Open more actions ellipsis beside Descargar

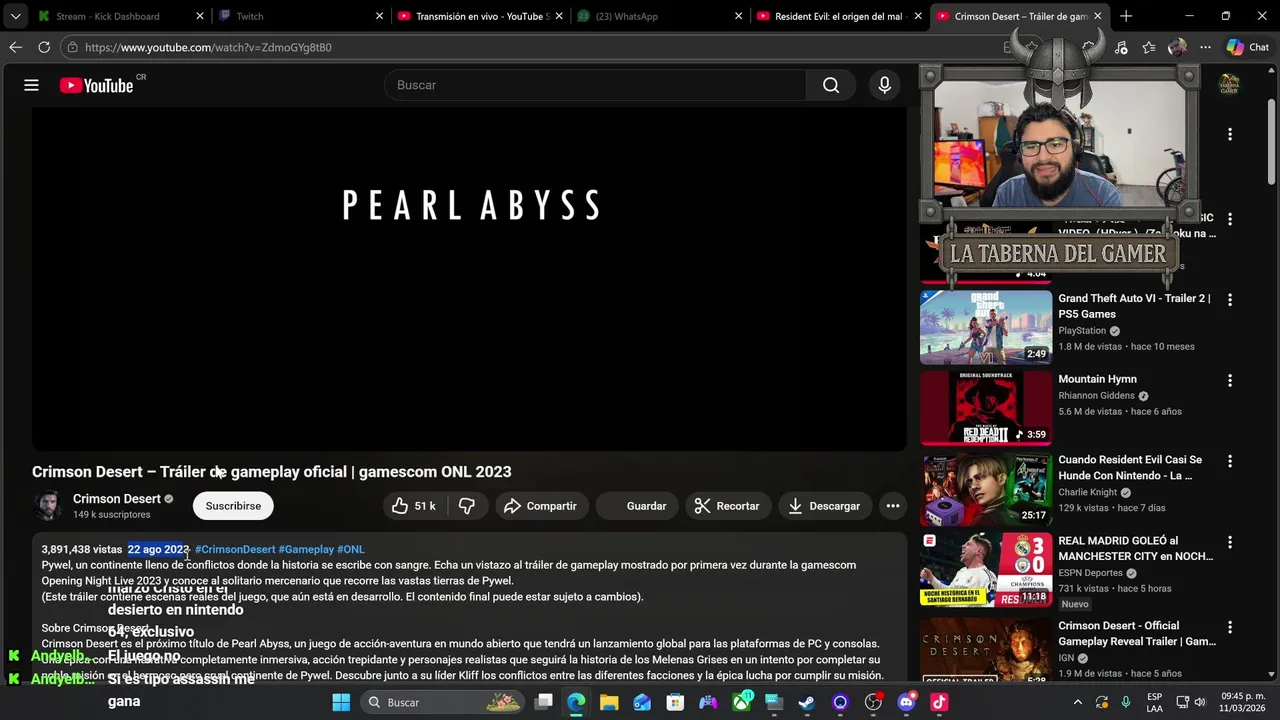893,506
